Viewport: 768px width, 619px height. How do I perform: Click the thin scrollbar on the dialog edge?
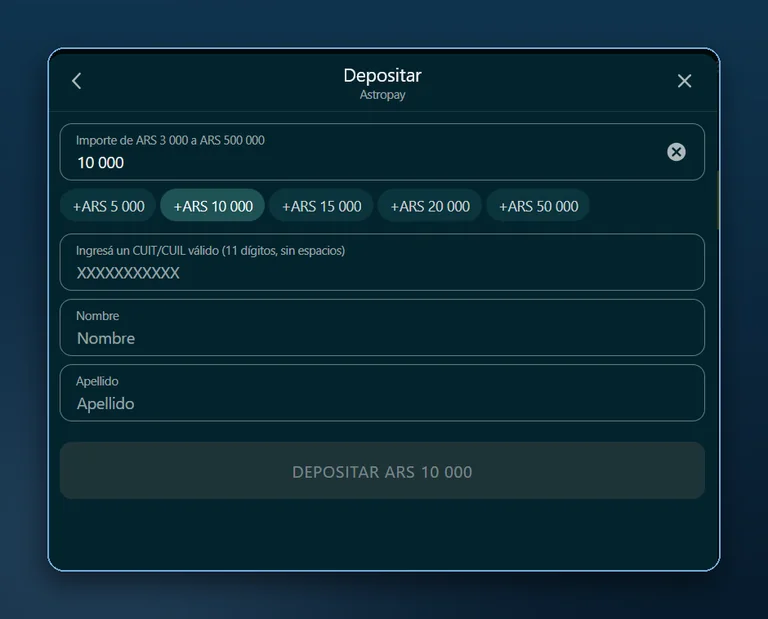coord(718,201)
